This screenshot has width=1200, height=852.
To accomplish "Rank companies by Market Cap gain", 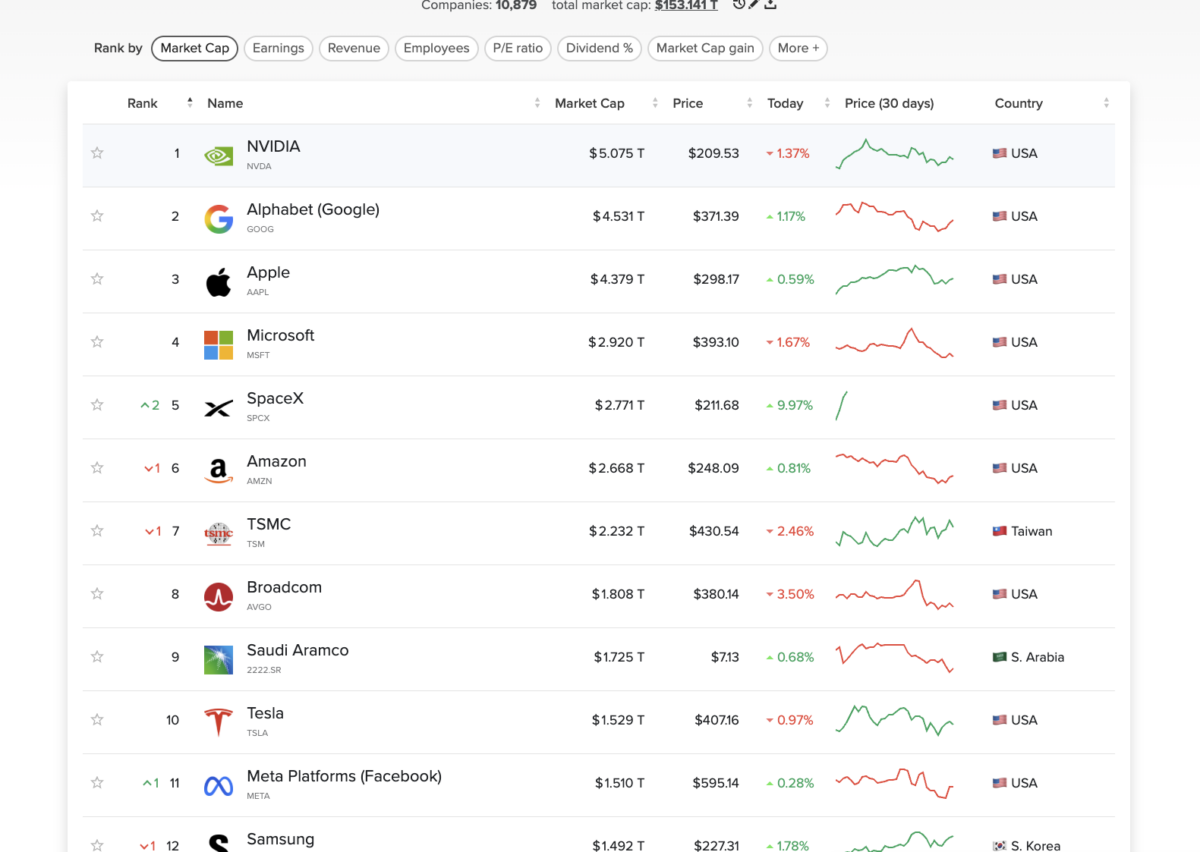I will click(705, 48).
